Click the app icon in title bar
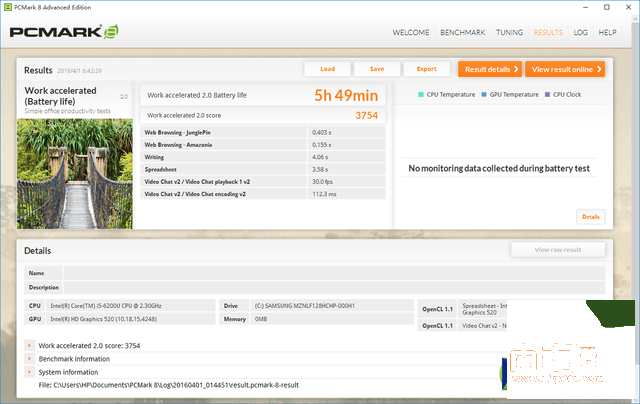The width and height of the screenshot is (640, 404). tap(8, 6)
